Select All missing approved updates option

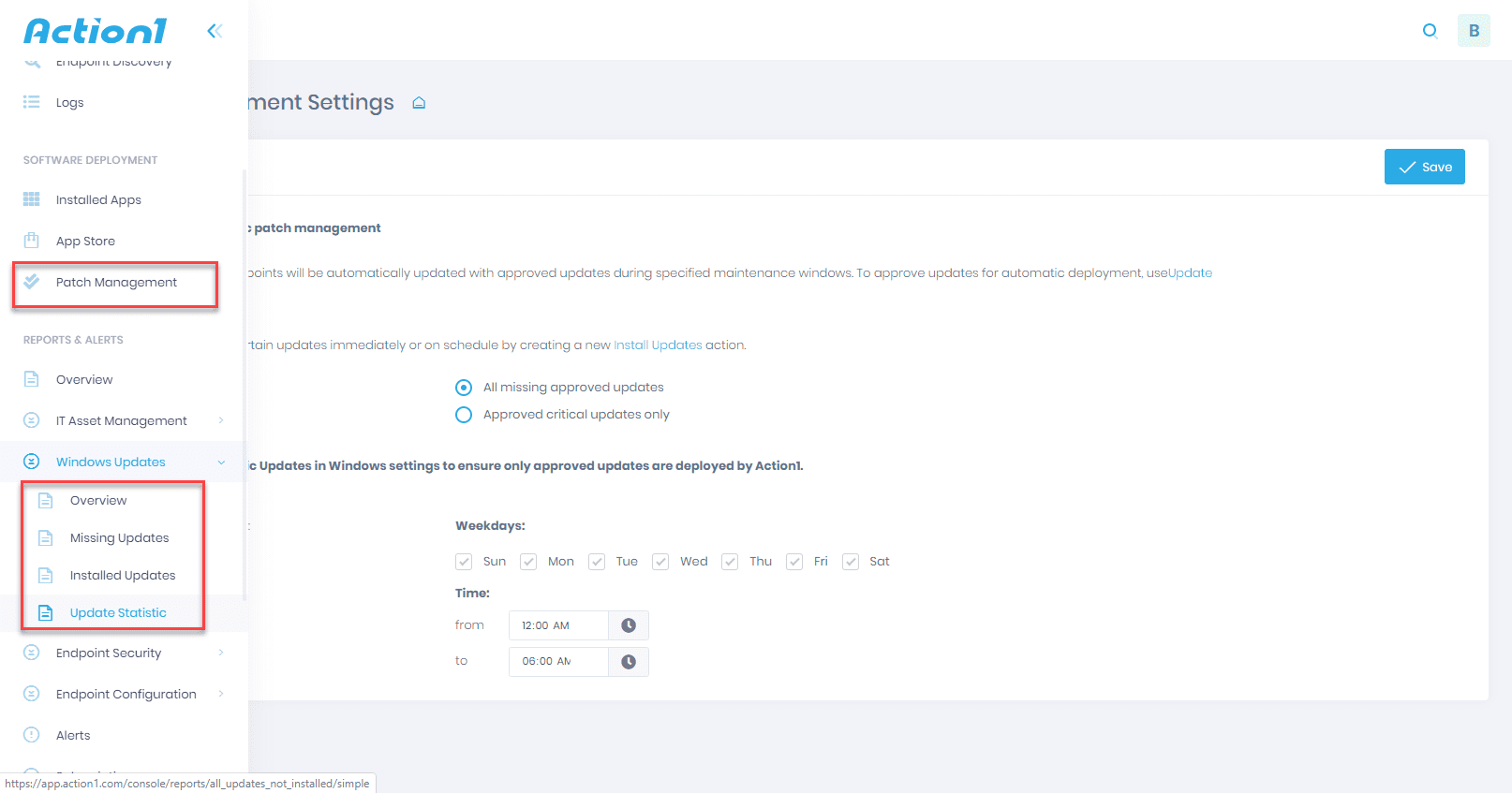[x=464, y=388]
